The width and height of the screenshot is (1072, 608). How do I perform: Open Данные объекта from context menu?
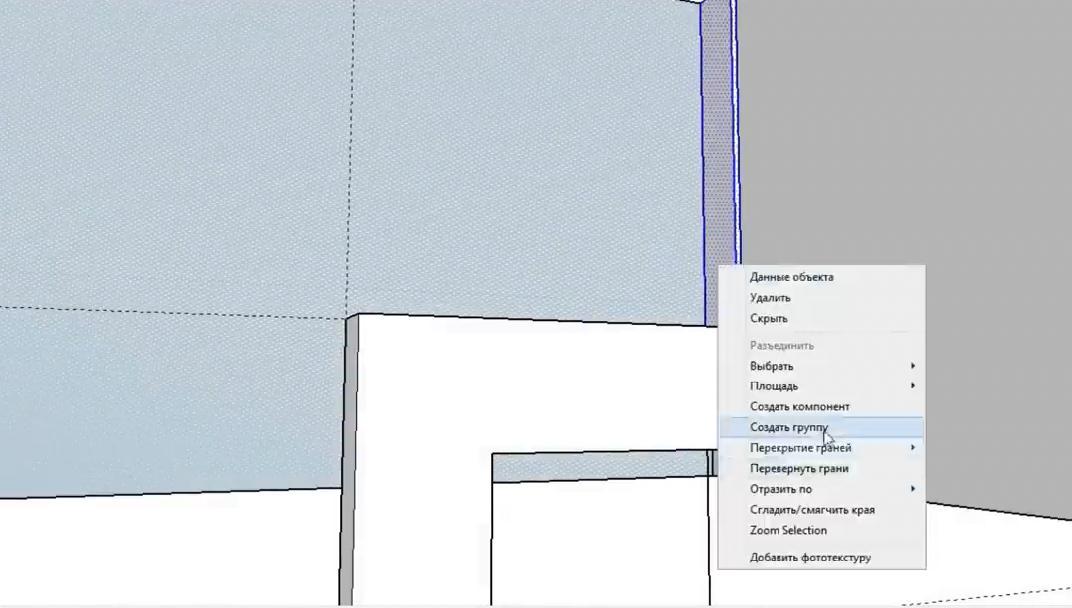(x=791, y=277)
